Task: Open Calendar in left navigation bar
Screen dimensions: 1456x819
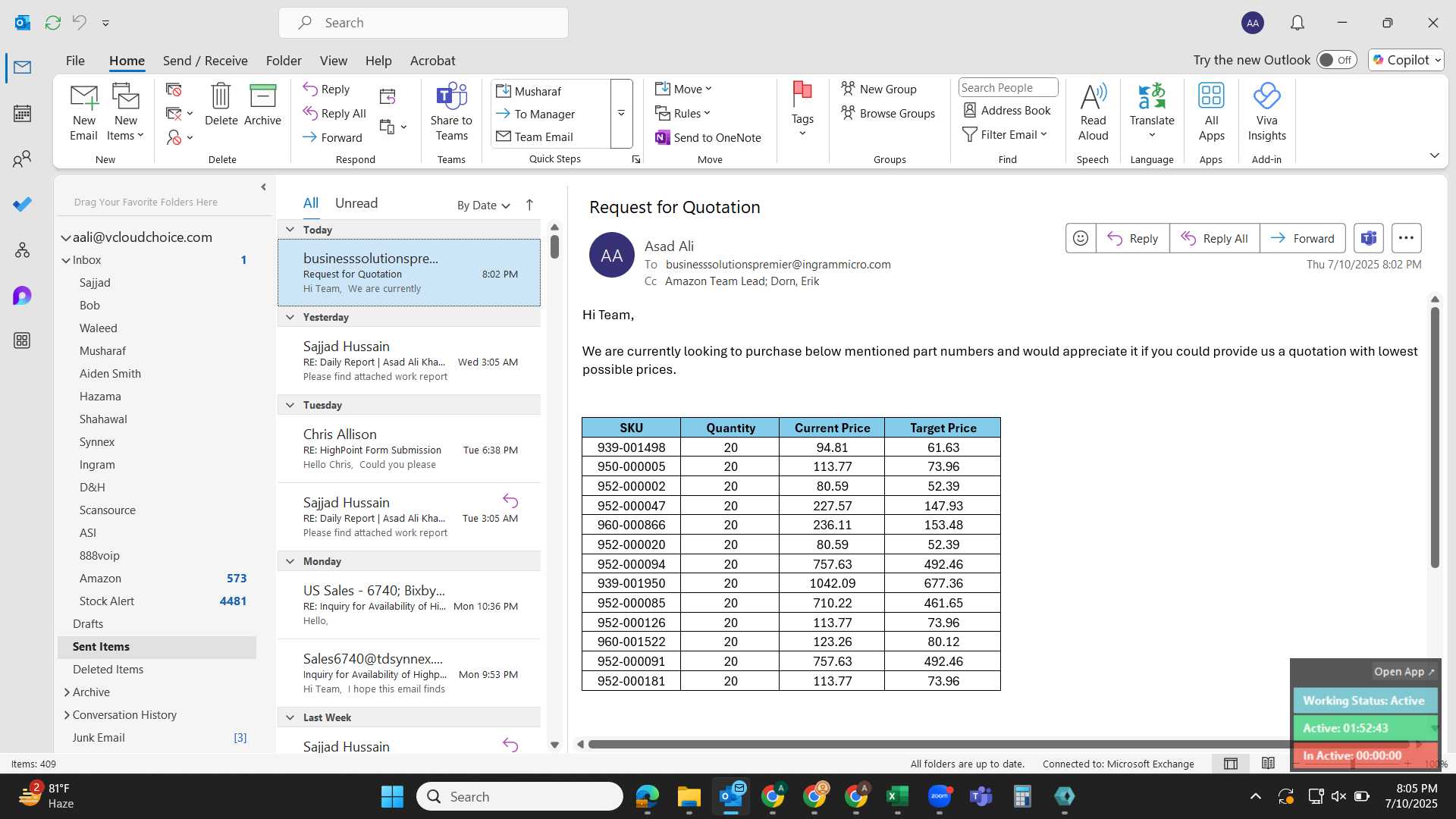Action: pyautogui.click(x=22, y=114)
